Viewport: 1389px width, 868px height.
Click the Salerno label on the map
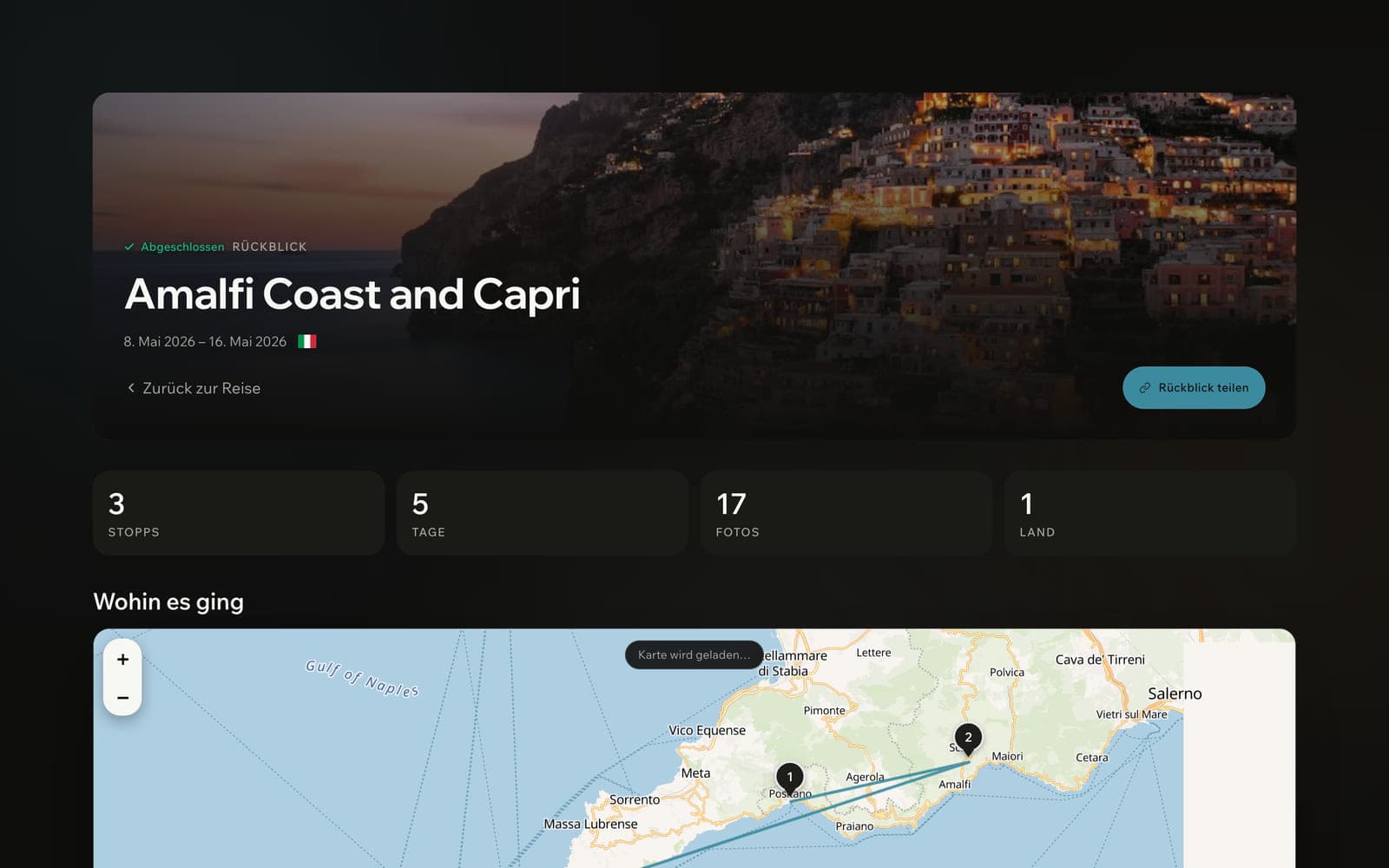pos(1175,694)
